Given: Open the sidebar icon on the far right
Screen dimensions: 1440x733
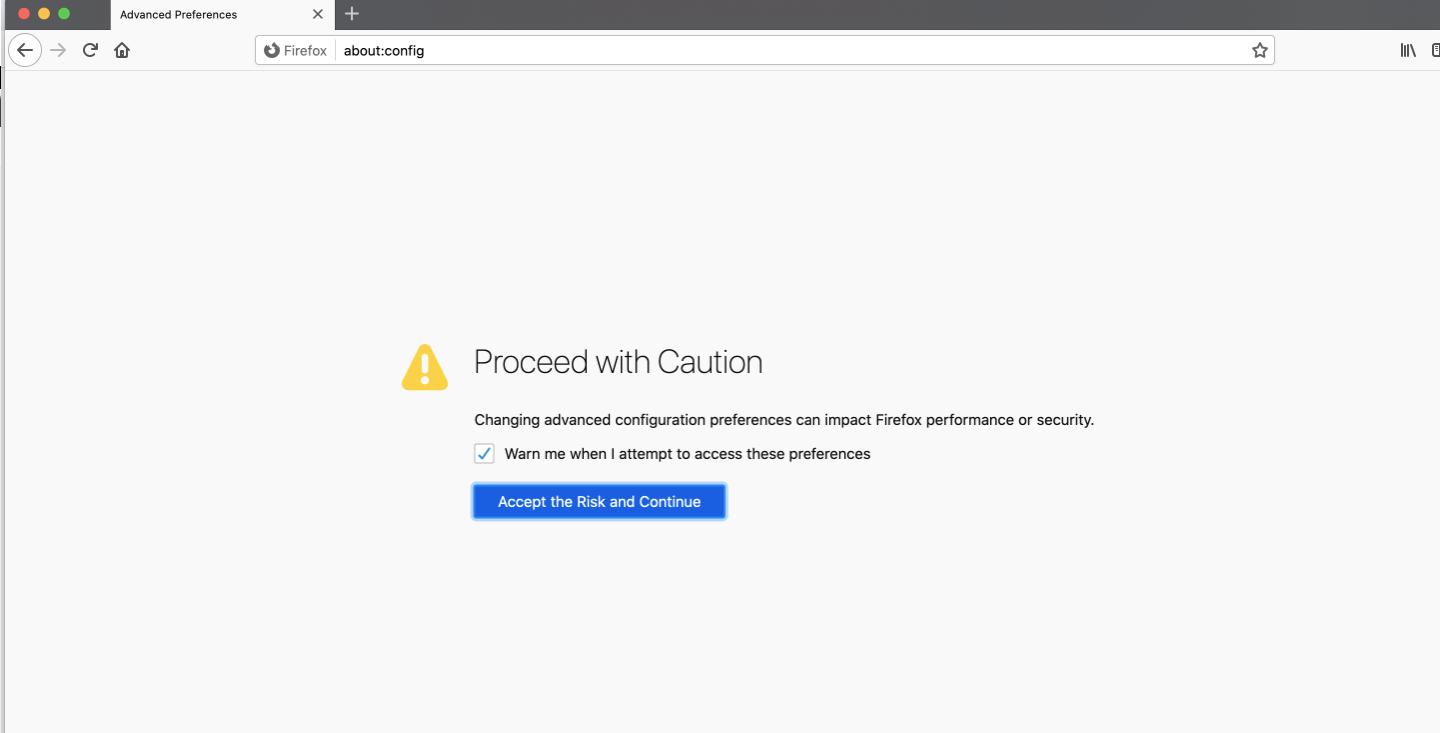Looking at the screenshot, I should point(1437,49).
